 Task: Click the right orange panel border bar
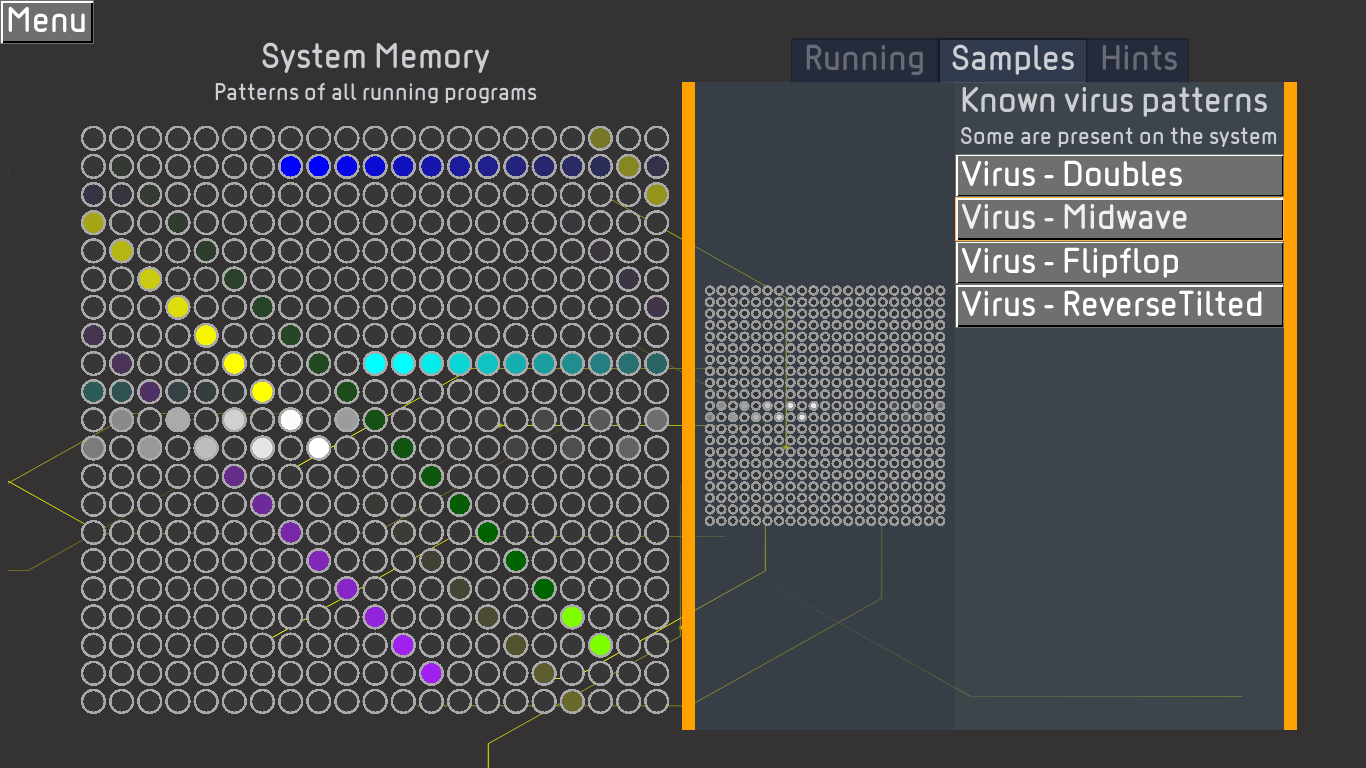tap(1290, 406)
